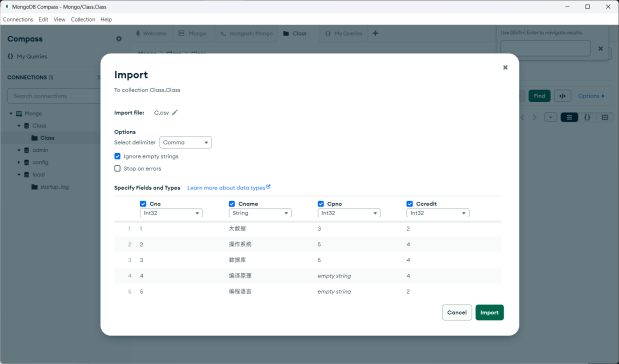
Task: Expand the config database
Action: (19, 163)
